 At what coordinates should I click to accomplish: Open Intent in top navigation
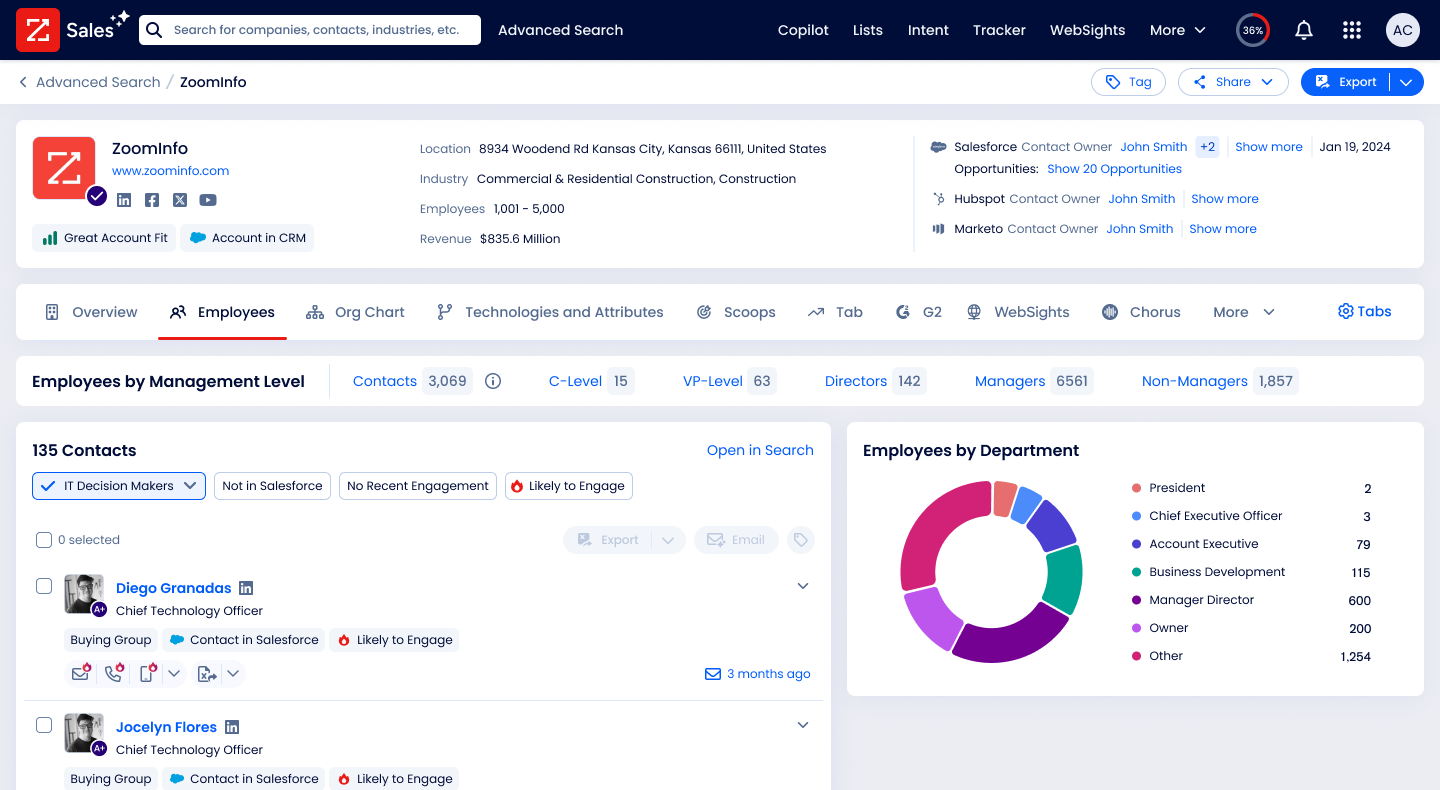click(x=928, y=30)
